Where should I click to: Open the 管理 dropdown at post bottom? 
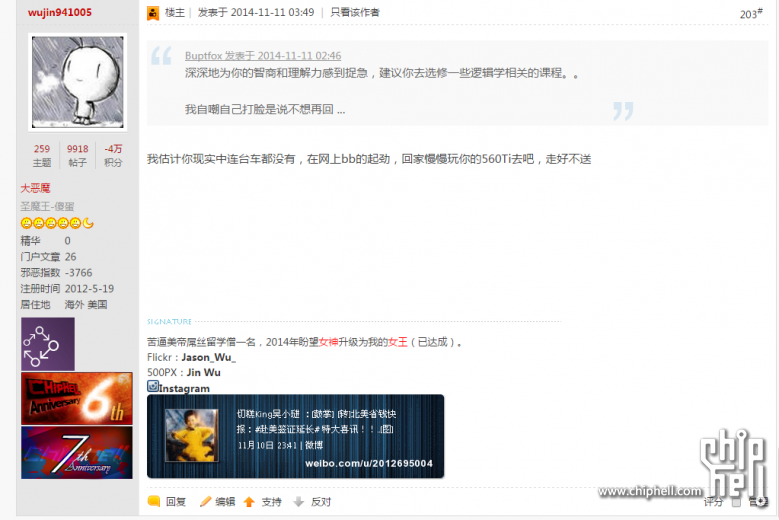point(758,502)
